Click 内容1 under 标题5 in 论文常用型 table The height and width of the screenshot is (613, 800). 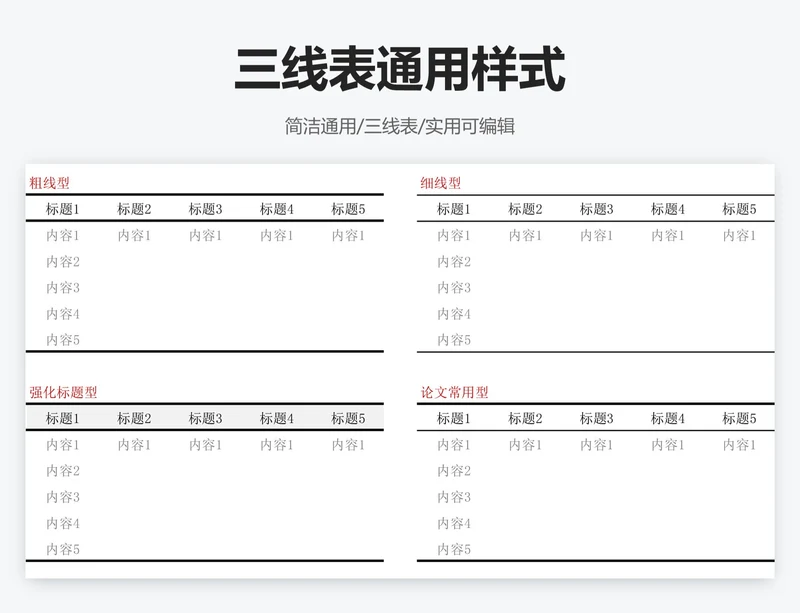[x=739, y=445]
